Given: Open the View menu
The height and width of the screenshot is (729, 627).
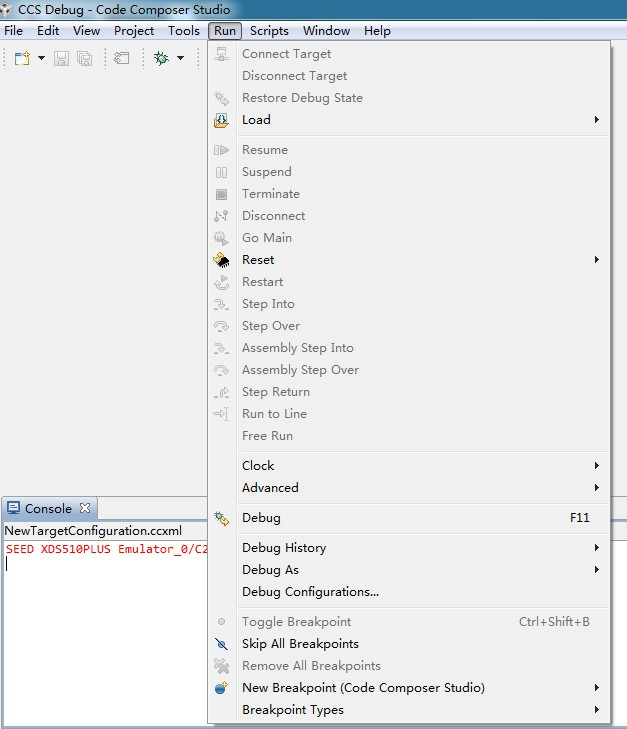Looking at the screenshot, I should pyautogui.click(x=86, y=31).
